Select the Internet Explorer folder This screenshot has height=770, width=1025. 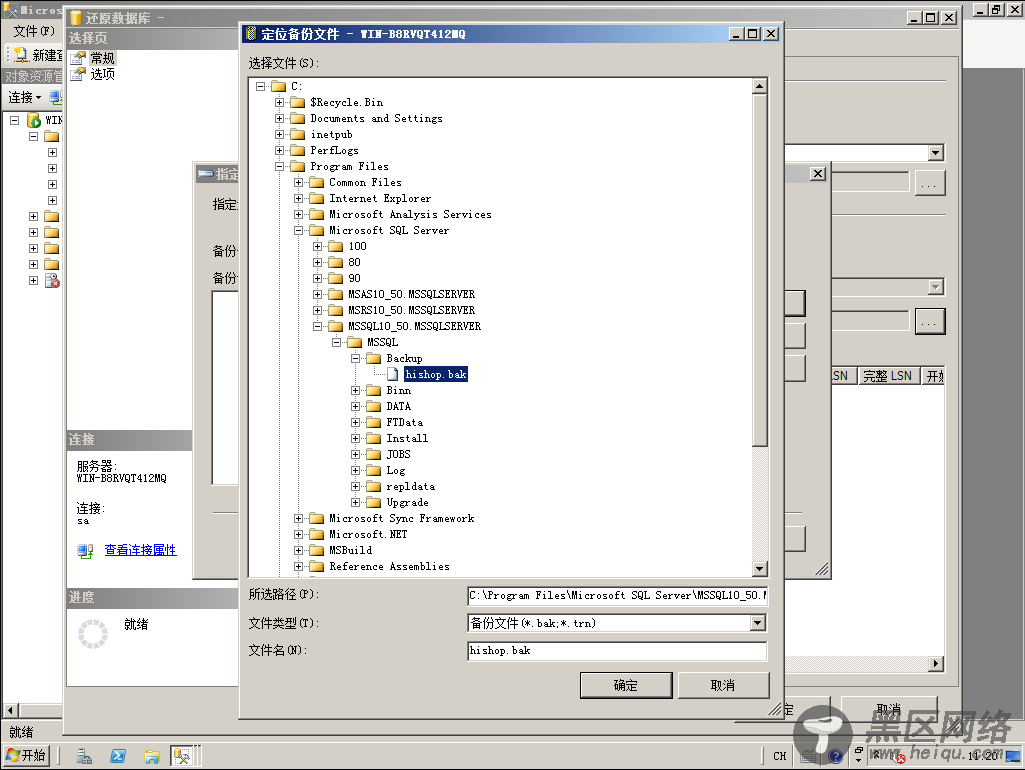point(380,198)
